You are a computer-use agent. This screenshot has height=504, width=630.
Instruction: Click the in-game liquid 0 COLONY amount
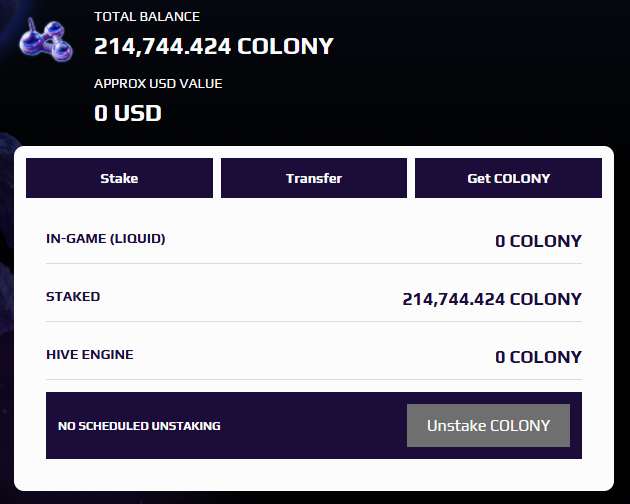(538, 241)
